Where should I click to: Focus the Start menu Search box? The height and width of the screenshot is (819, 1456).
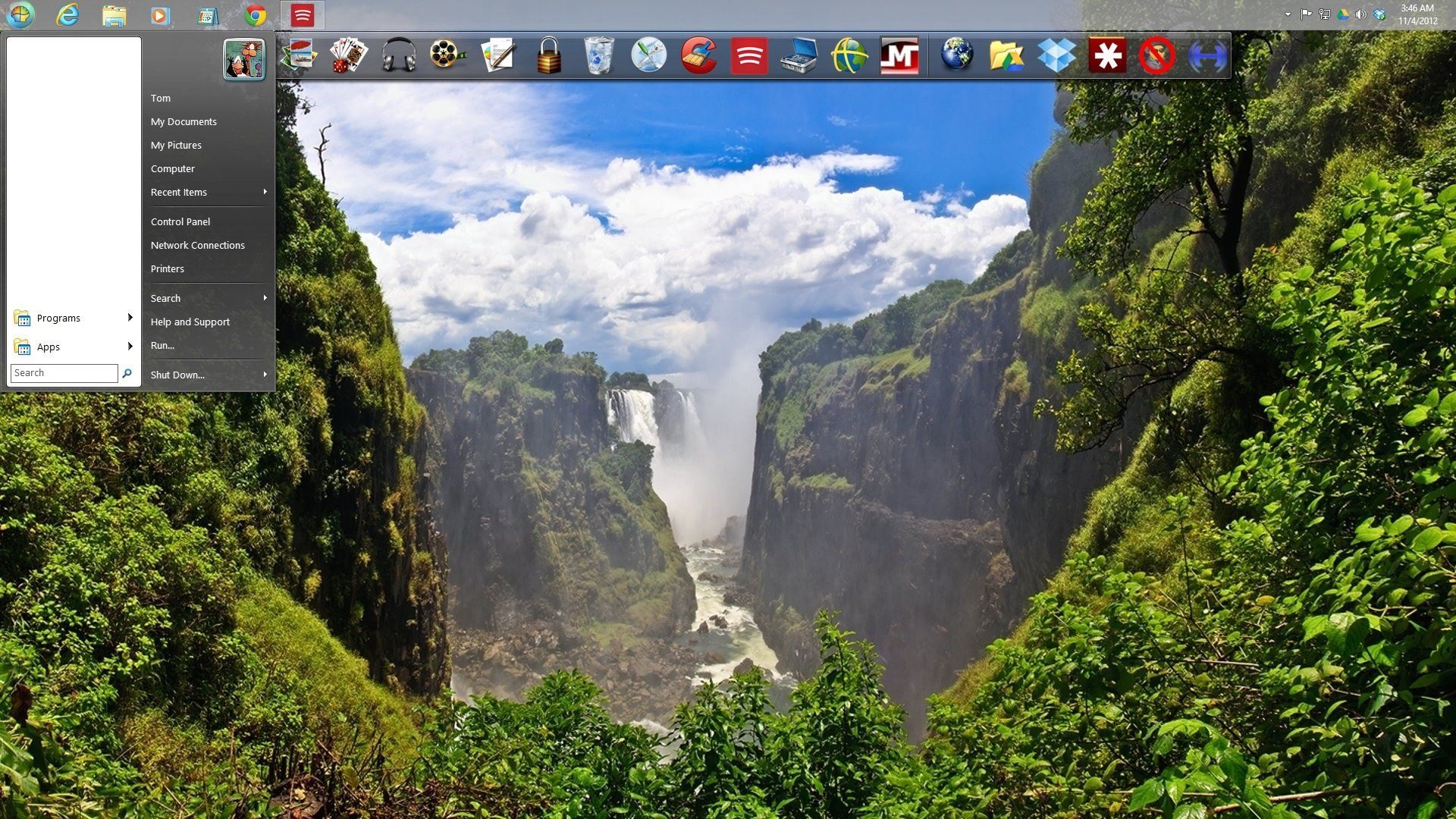point(64,373)
